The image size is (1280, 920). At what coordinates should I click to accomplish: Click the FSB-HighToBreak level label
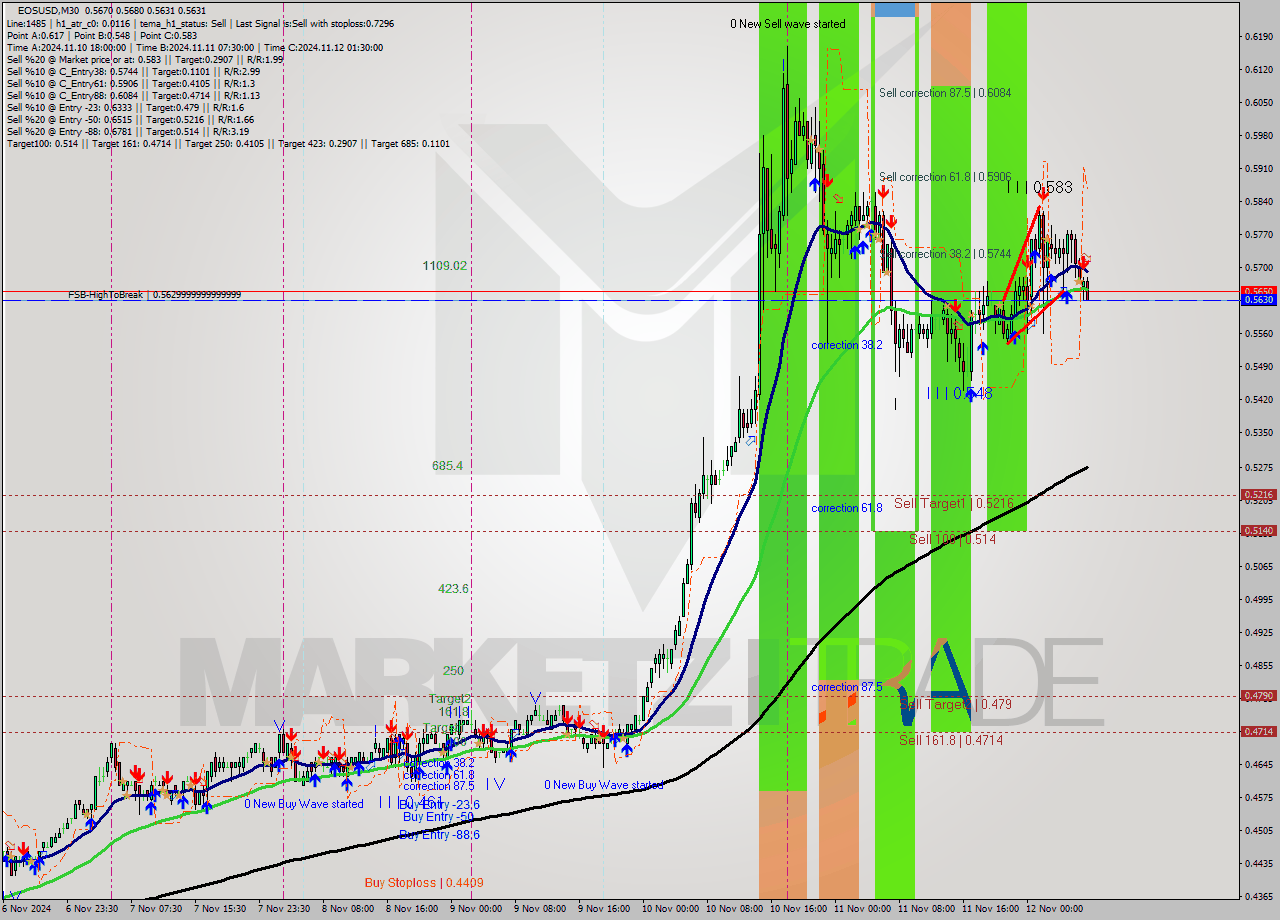click(x=154, y=295)
